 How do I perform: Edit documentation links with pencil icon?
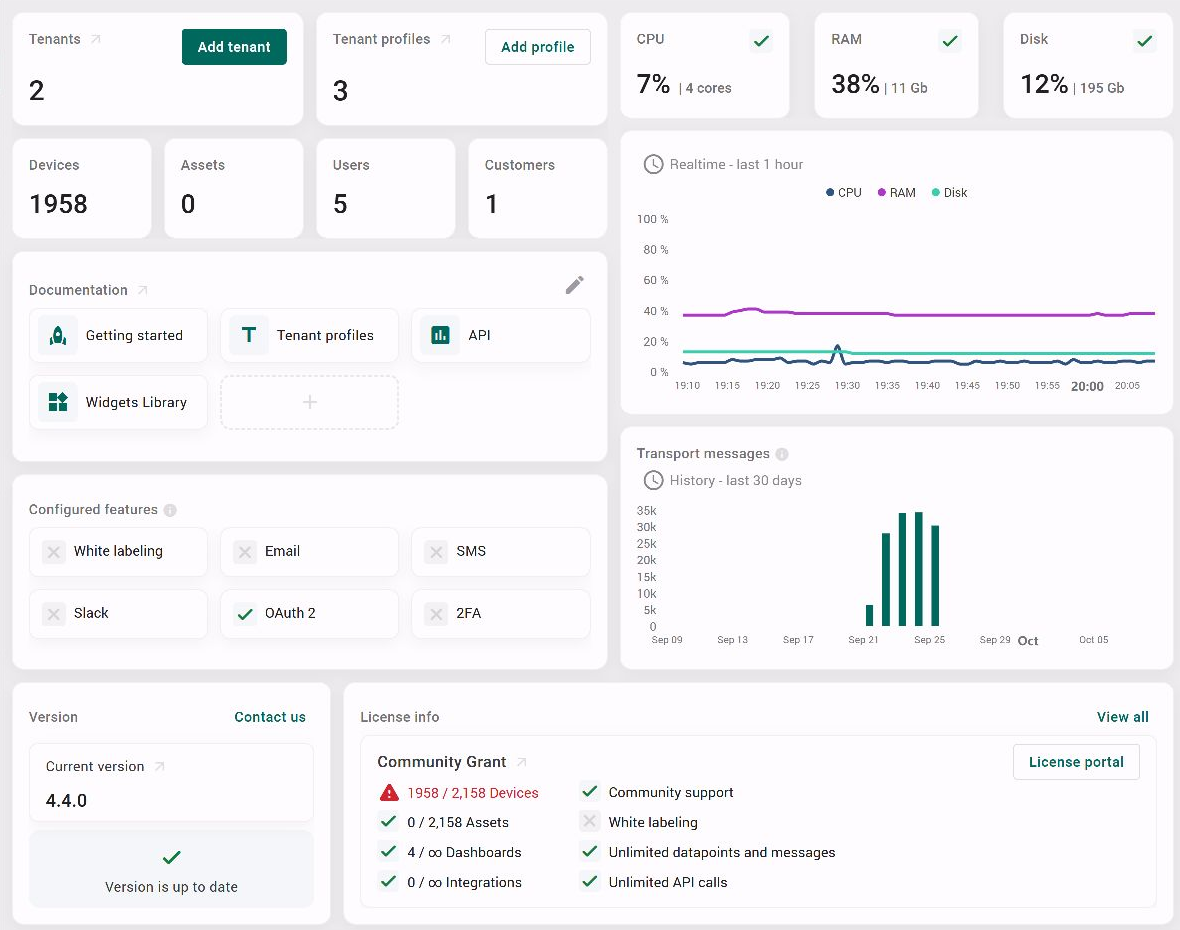[574, 285]
